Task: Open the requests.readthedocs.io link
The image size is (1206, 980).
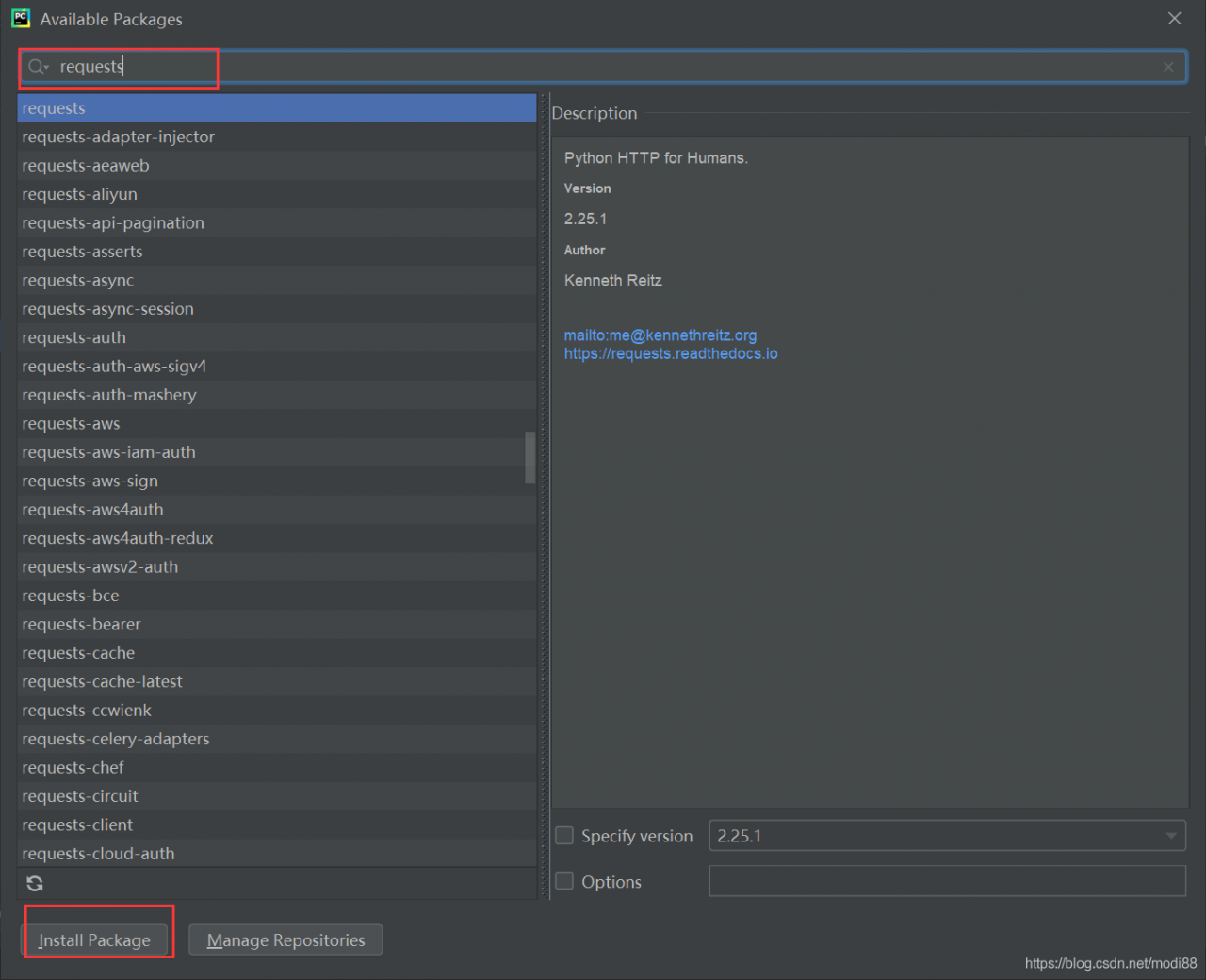Action: (x=671, y=354)
